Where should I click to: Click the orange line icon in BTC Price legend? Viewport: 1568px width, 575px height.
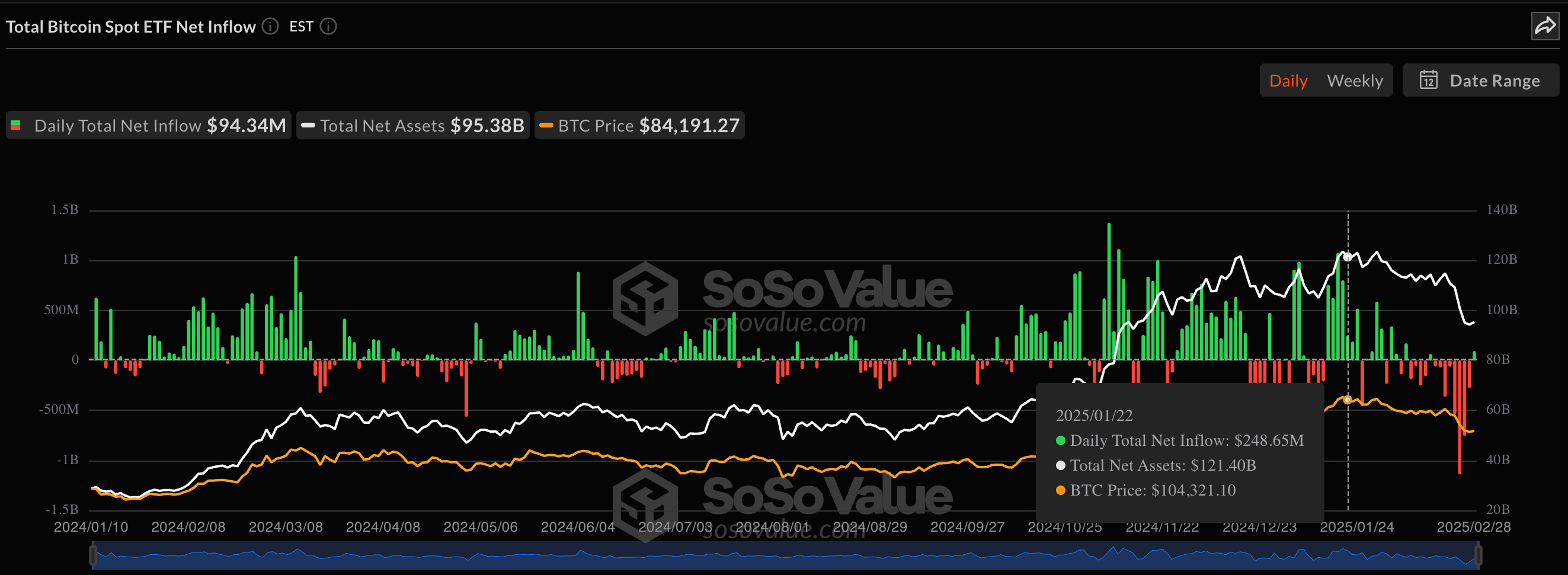(x=546, y=125)
